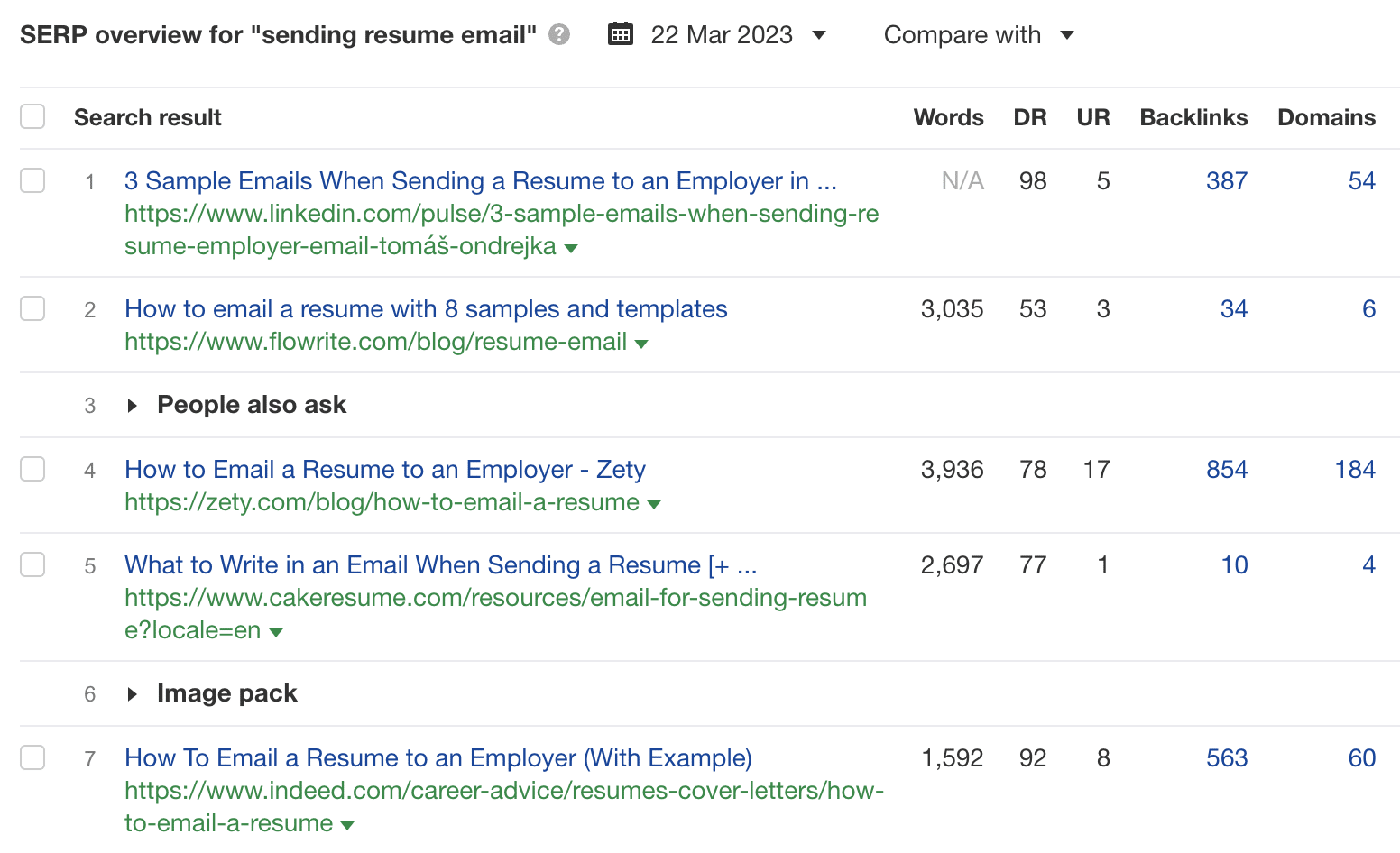Check the select-all checkbox in the header row
This screenshot has width=1400, height=853.
pos(32,116)
